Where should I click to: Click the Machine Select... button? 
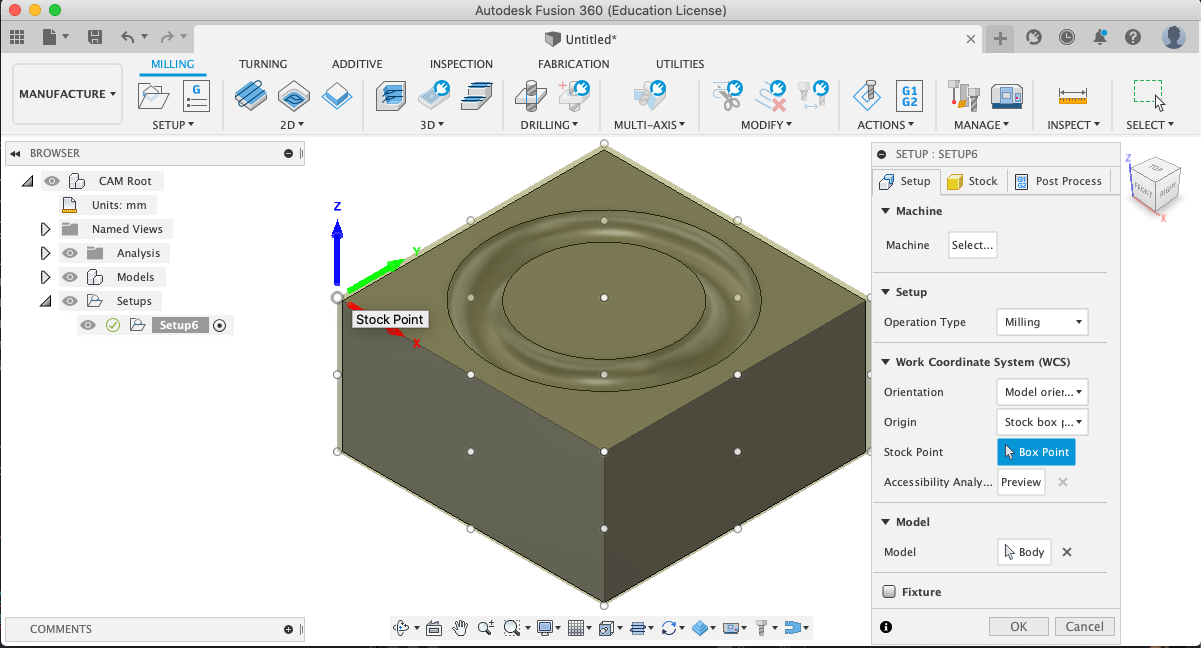tap(973, 245)
